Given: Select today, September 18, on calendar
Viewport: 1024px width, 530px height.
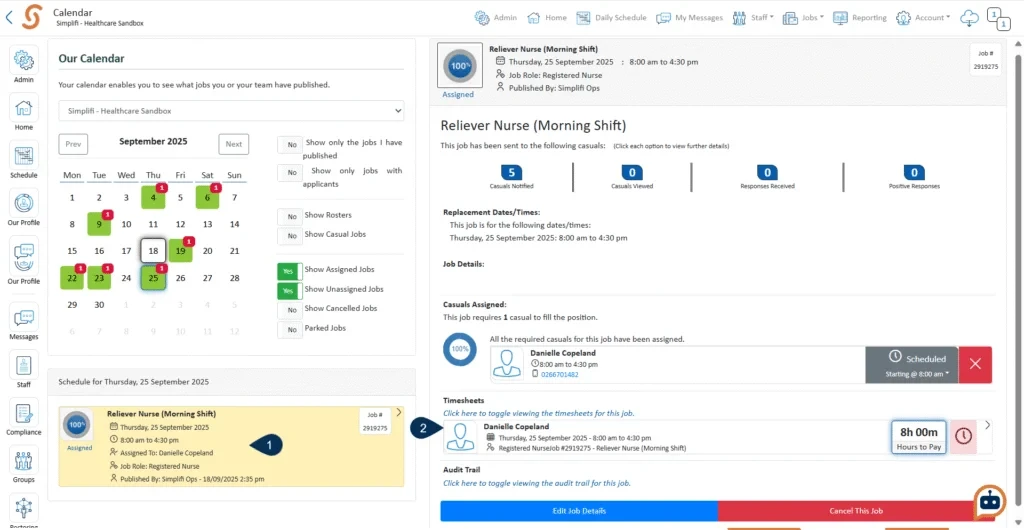Looking at the screenshot, I should (x=153, y=251).
